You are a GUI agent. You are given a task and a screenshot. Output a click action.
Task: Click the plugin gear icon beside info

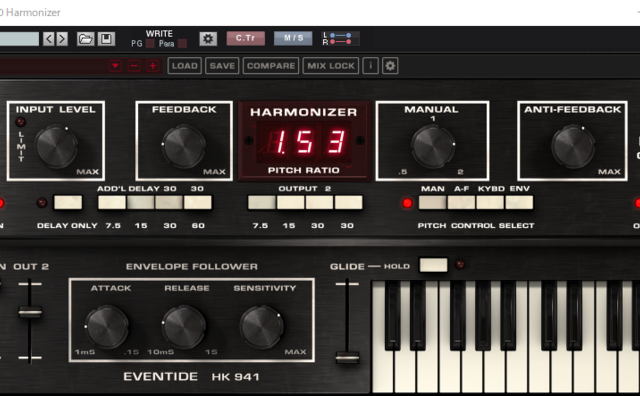pyautogui.click(x=390, y=66)
